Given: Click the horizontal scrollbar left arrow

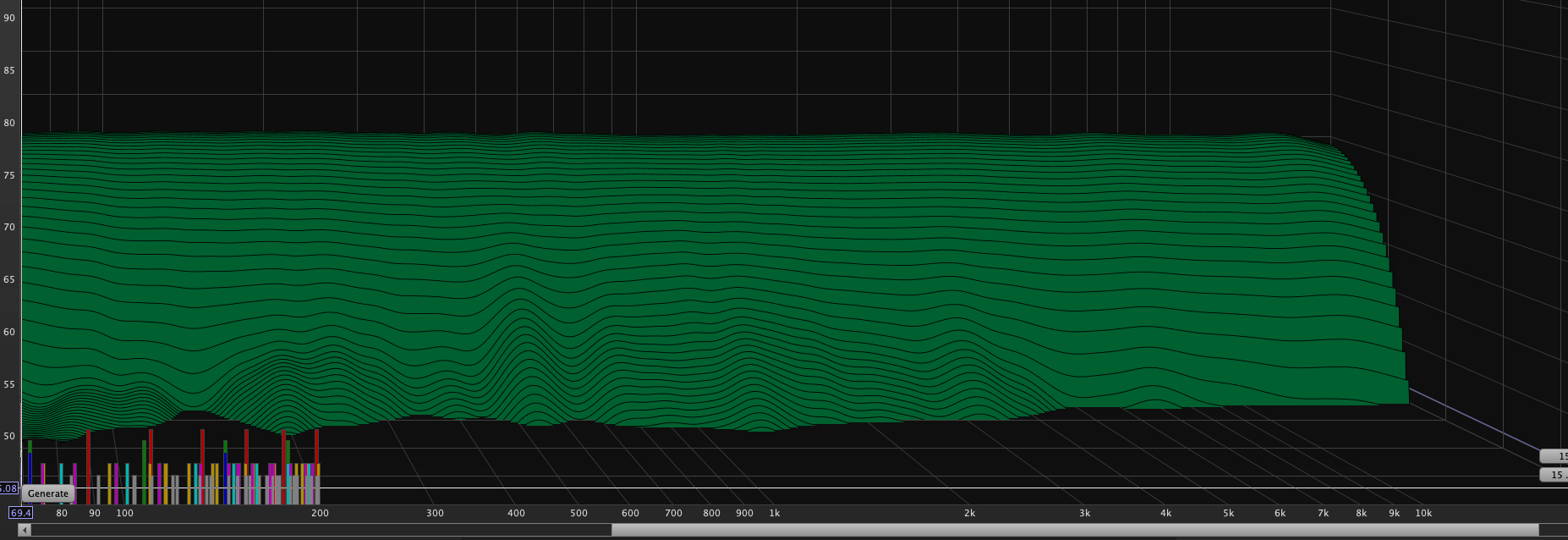Looking at the screenshot, I should pos(25,530).
